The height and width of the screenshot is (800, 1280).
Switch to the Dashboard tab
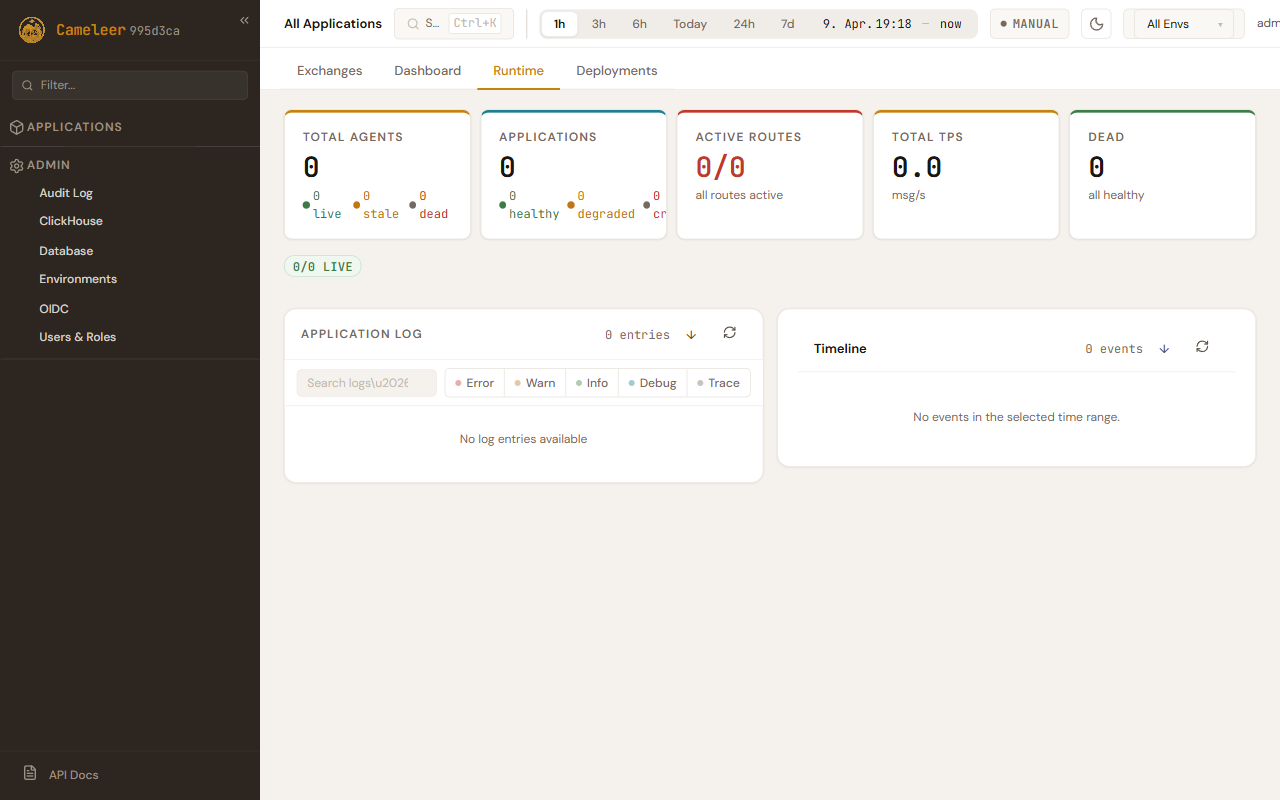(427, 71)
